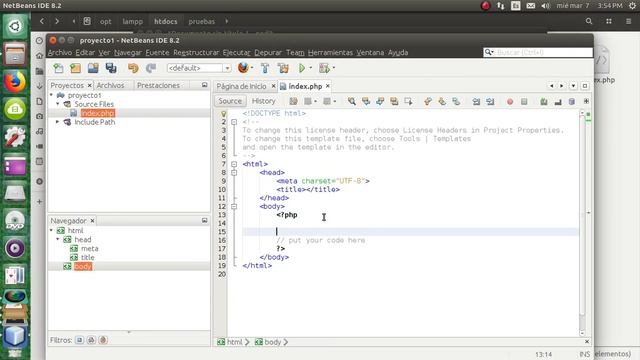This screenshot has width=640, height=360.
Task: Open the Ubuntu Dash home icon
Action: click(x=15, y=27)
